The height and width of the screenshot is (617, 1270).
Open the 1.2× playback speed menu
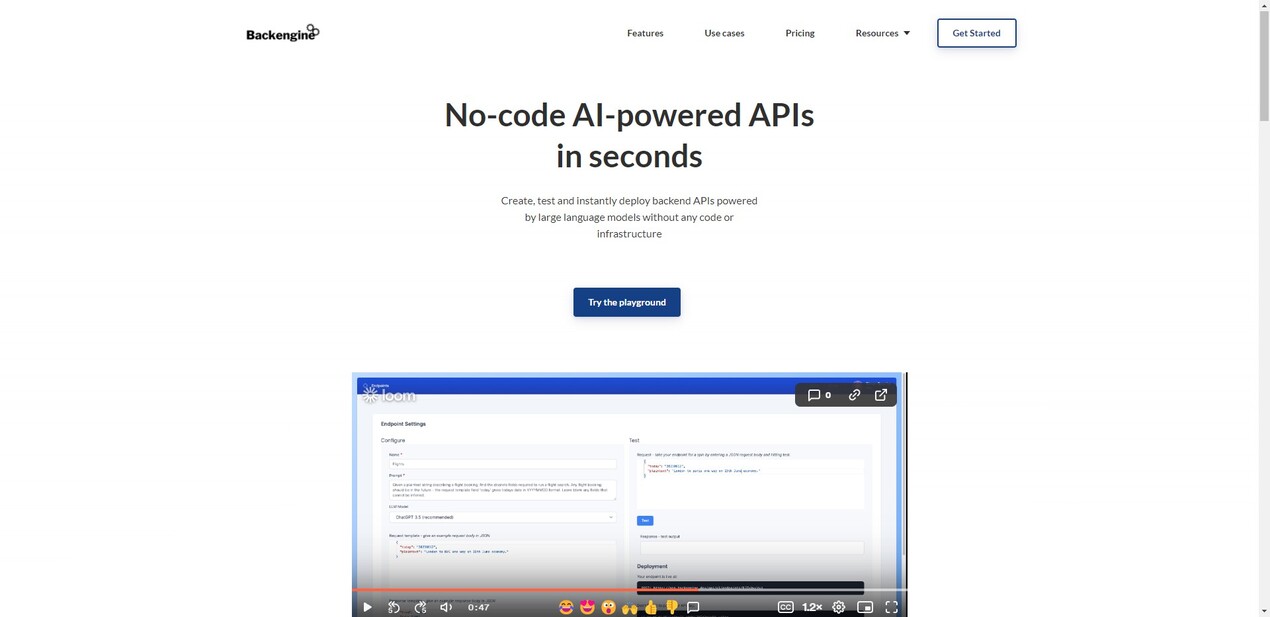click(x=812, y=607)
